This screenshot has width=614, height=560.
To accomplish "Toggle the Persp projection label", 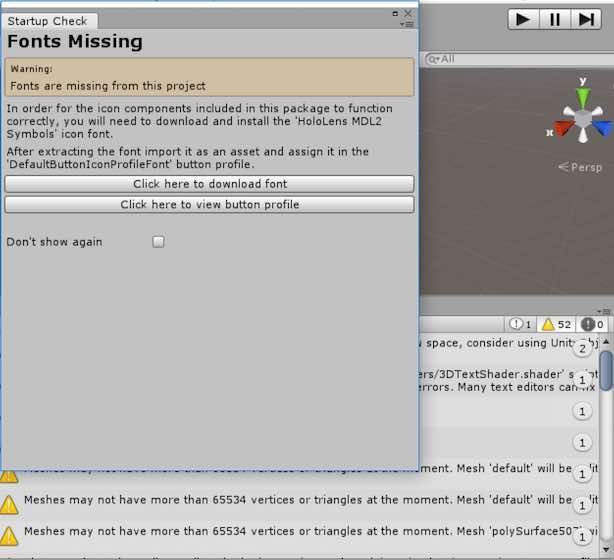I will coord(580,167).
